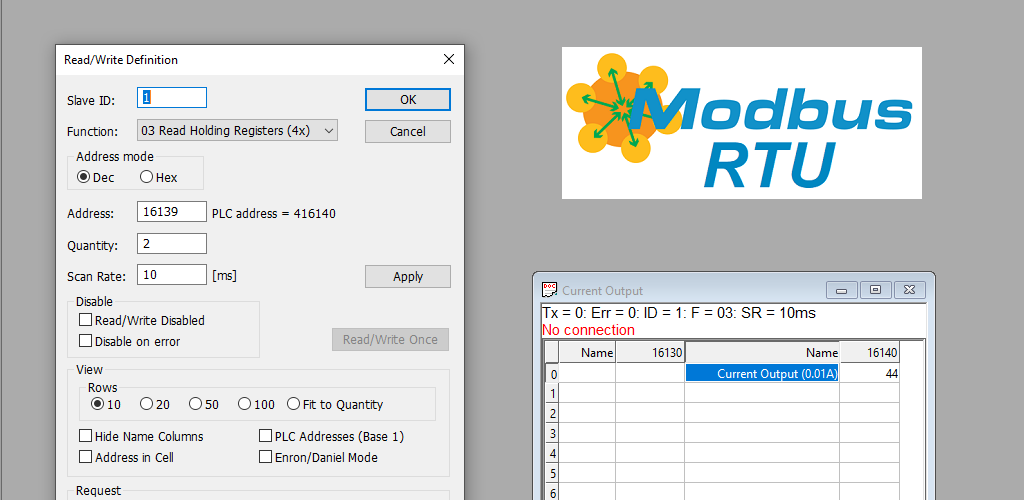This screenshot has width=1024, height=500.
Task: Click the Quantity input field
Action: (x=172, y=243)
